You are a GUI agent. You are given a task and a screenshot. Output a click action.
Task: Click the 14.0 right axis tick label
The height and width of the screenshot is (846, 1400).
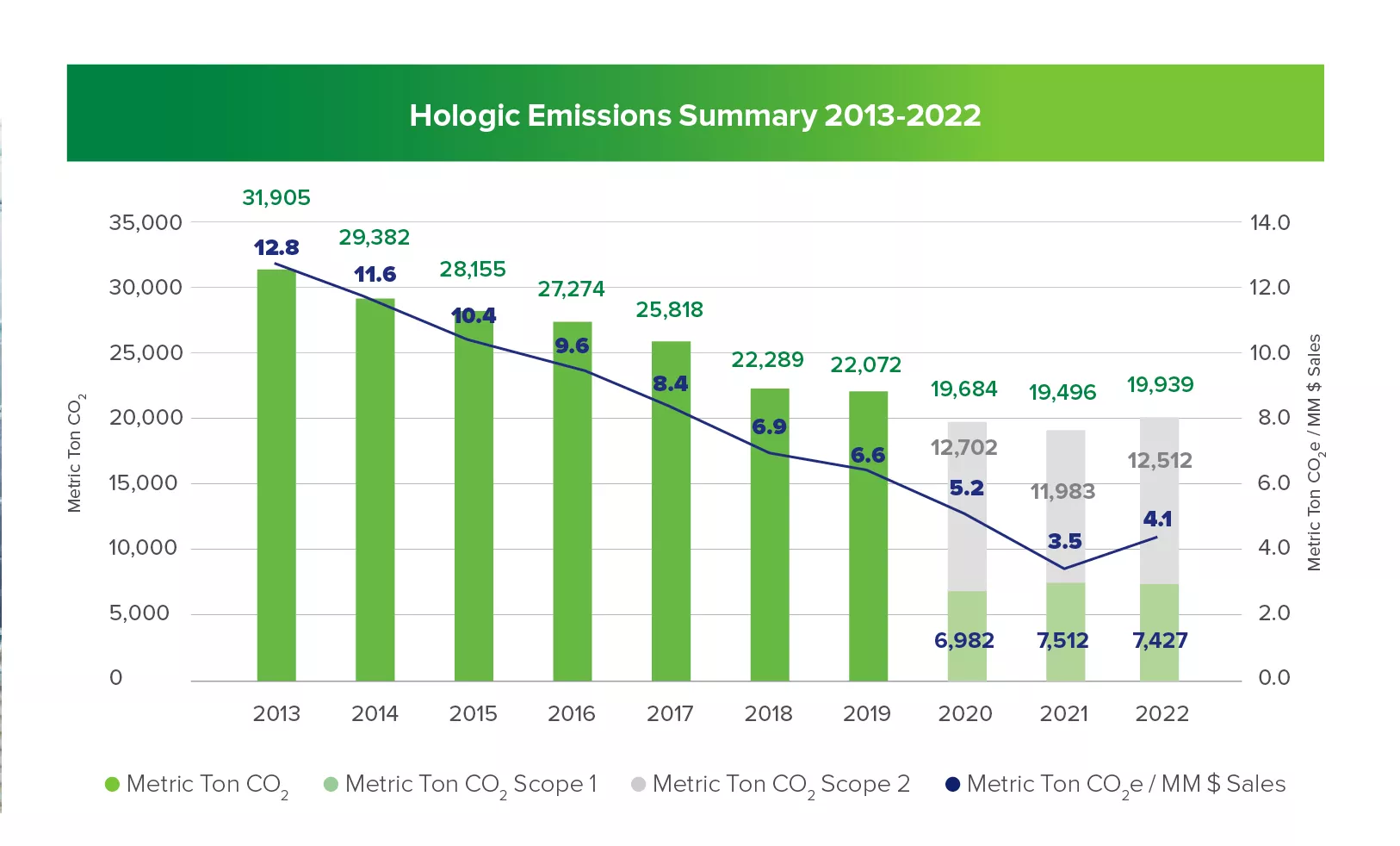tap(1270, 223)
